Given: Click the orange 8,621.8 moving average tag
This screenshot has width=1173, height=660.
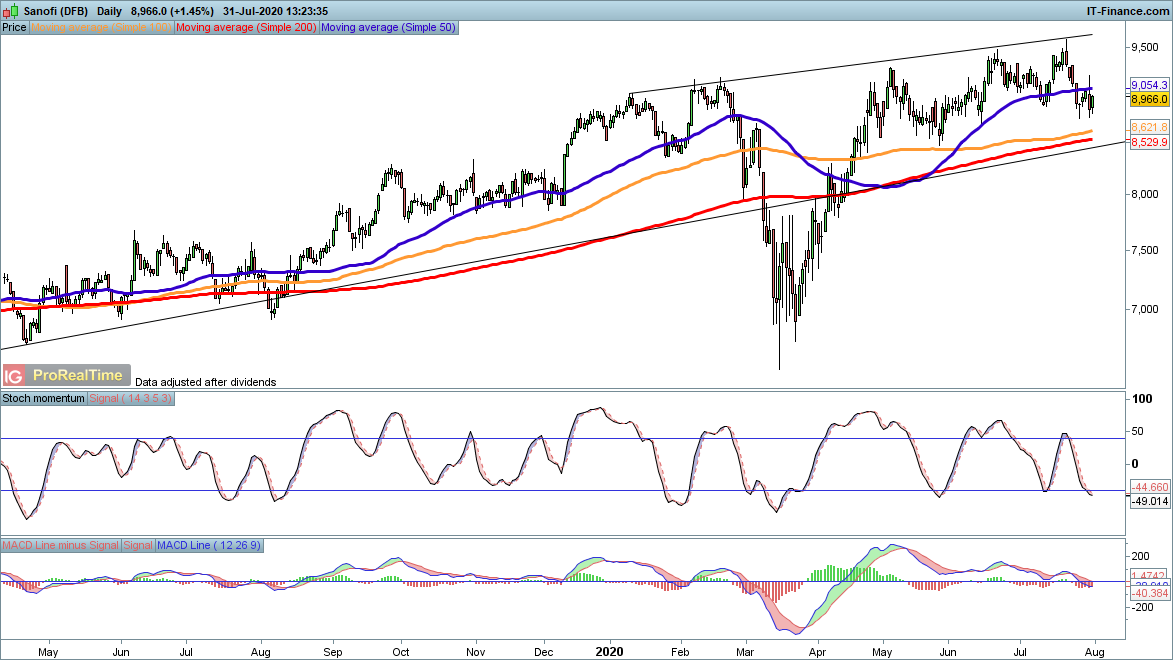Looking at the screenshot, I should 1149,128.
